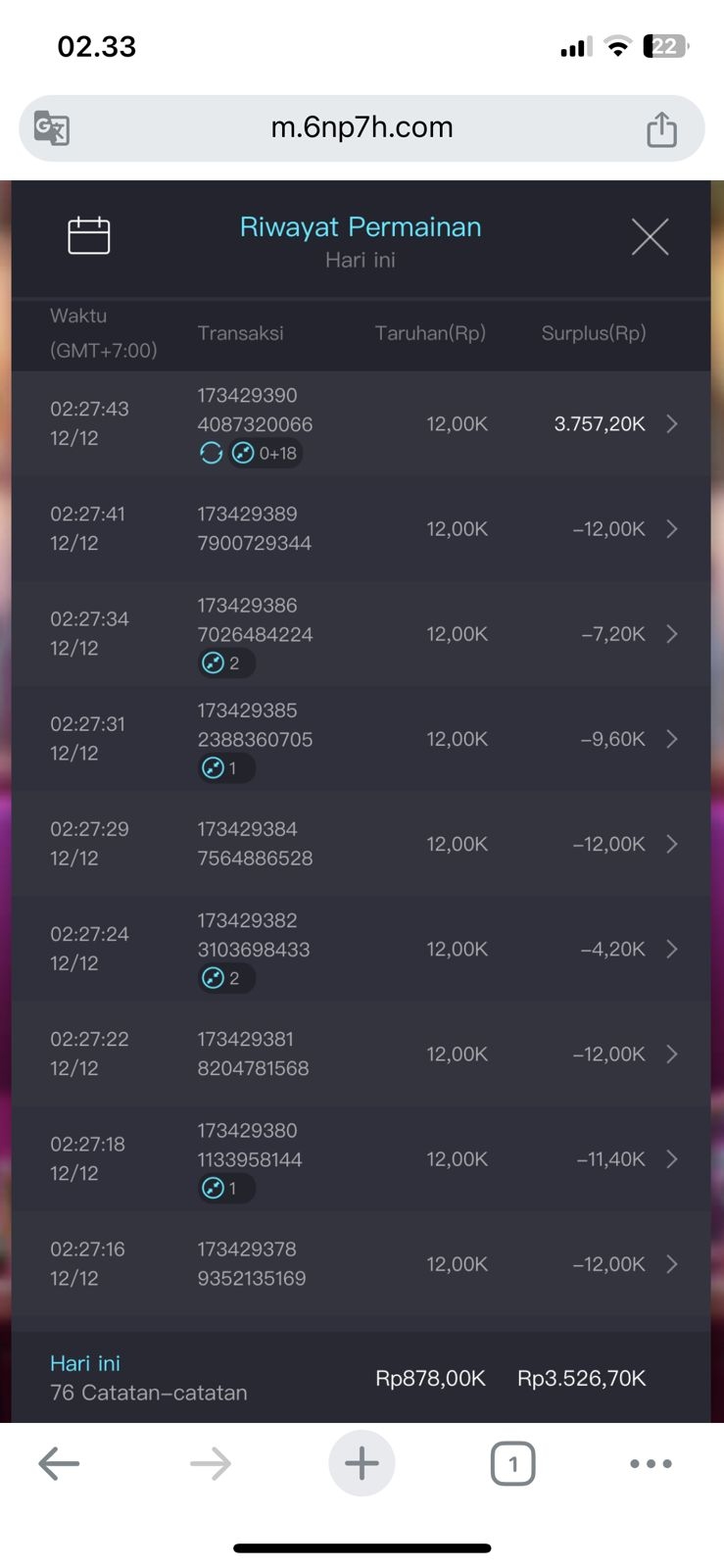Open the calendar date picker icon
The image size is (724, 1568).
[88, 235]
